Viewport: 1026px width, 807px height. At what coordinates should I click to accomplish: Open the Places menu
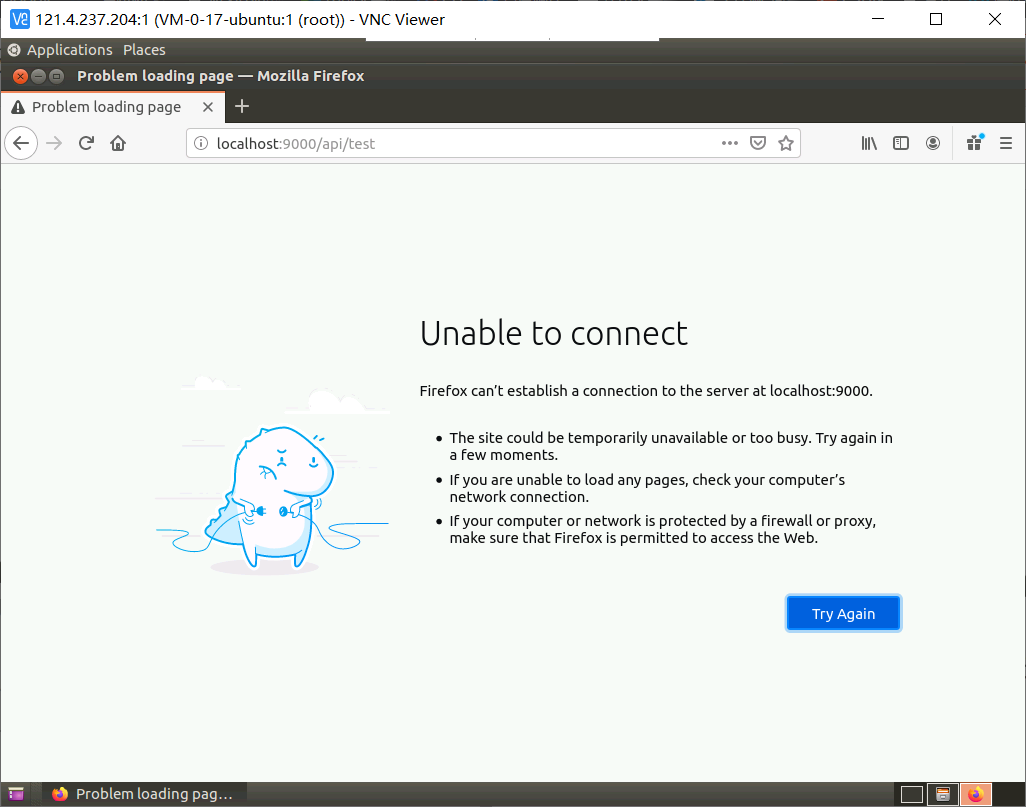click(144, 50)
